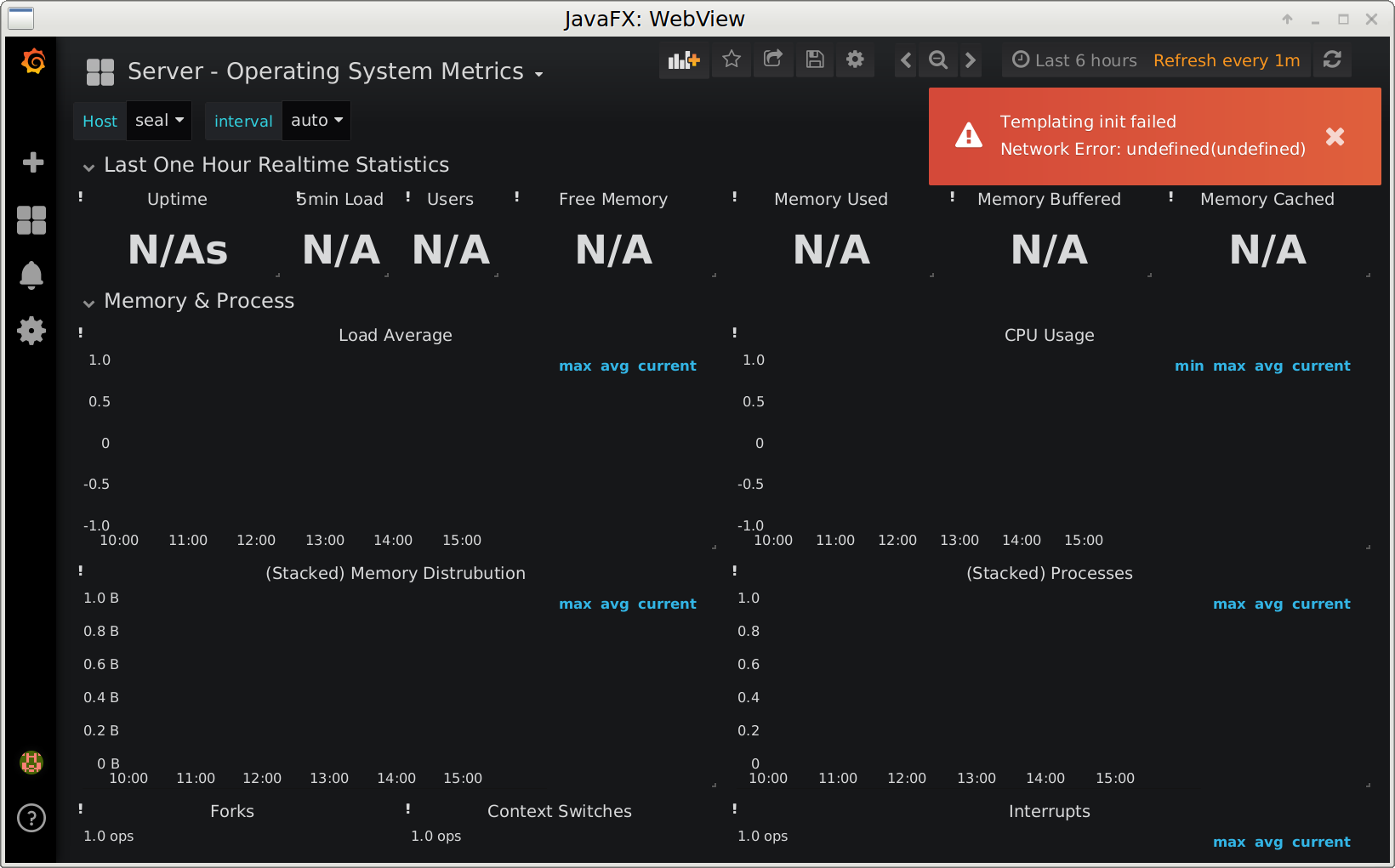Collapse the Memory & Process section
This screenshot has height=868, width=1395.
click(89, 302)
